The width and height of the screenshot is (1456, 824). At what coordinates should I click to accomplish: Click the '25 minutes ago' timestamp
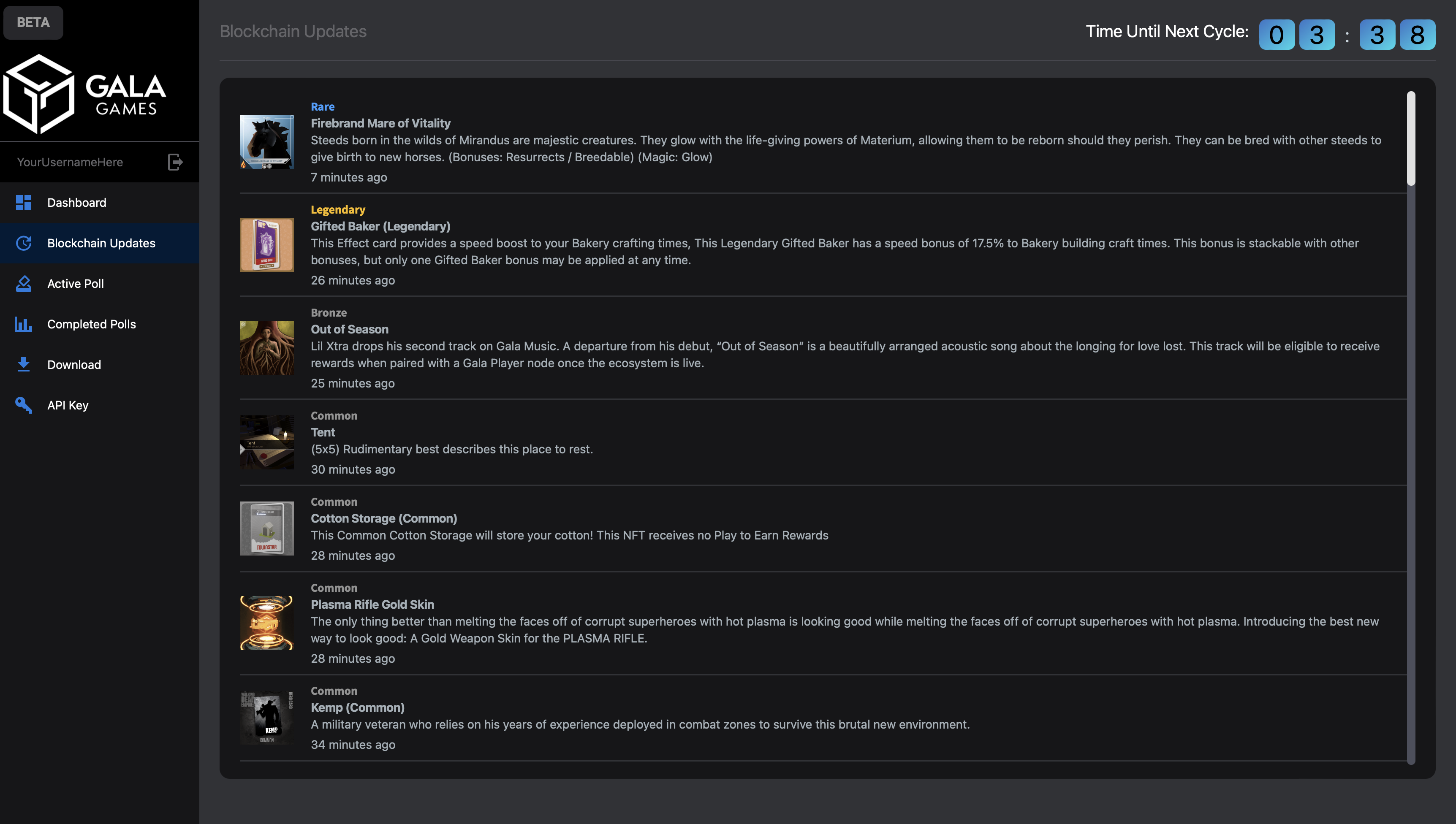pos(353,383)
